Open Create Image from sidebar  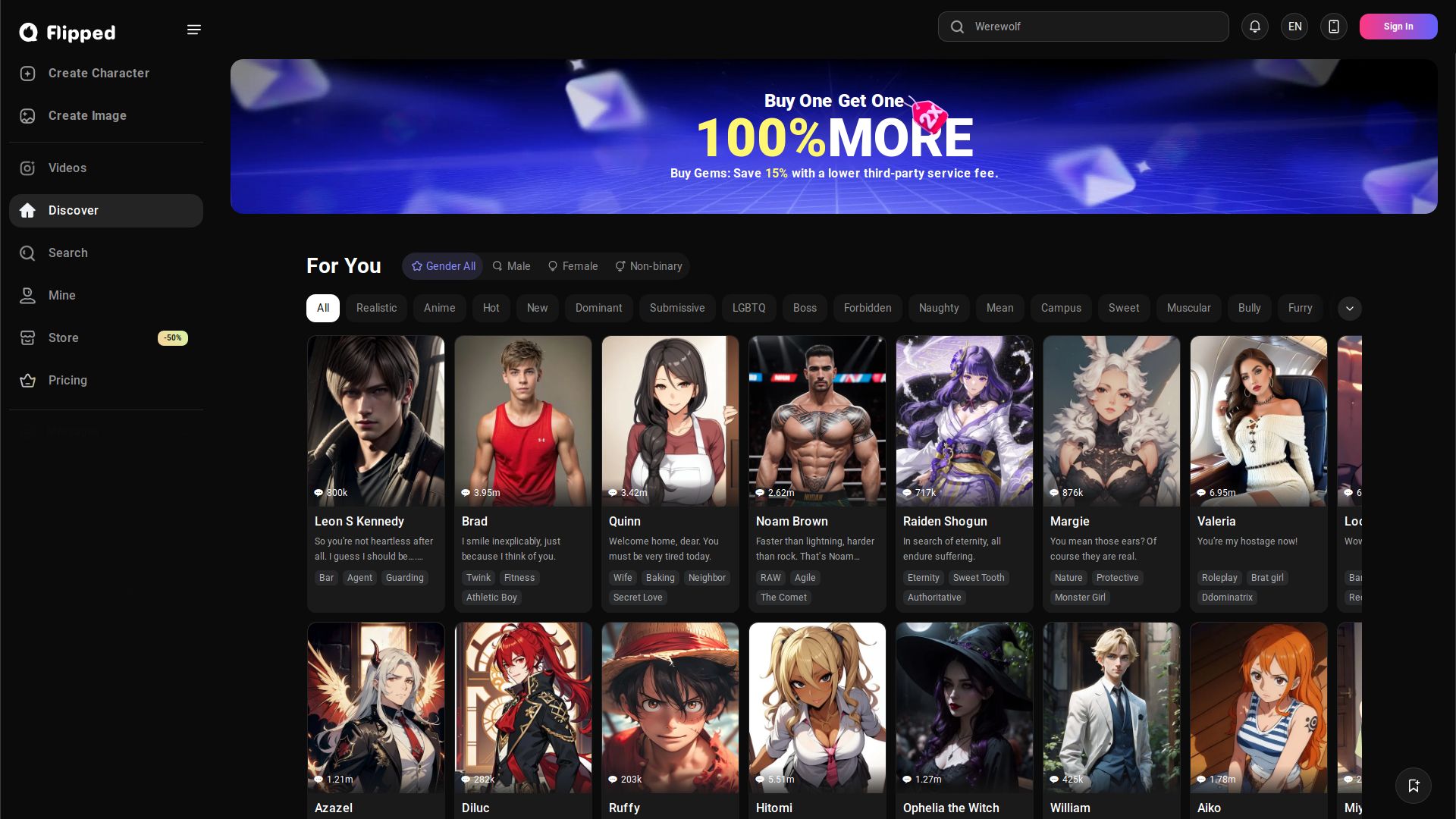click(106, 116)
